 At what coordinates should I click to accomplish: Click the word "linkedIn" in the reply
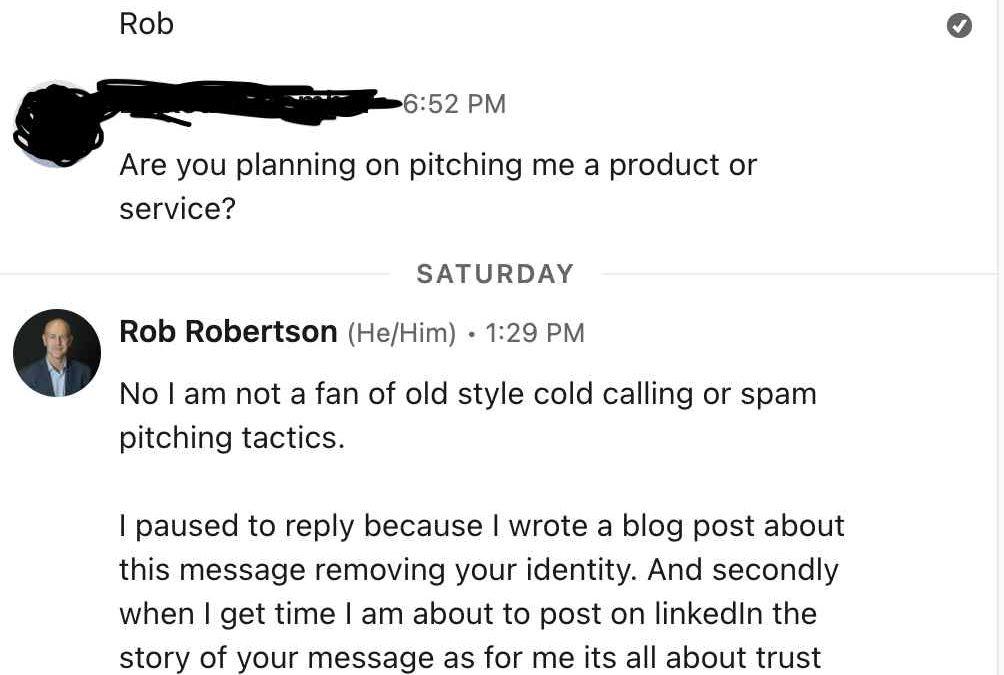[708, 614]
